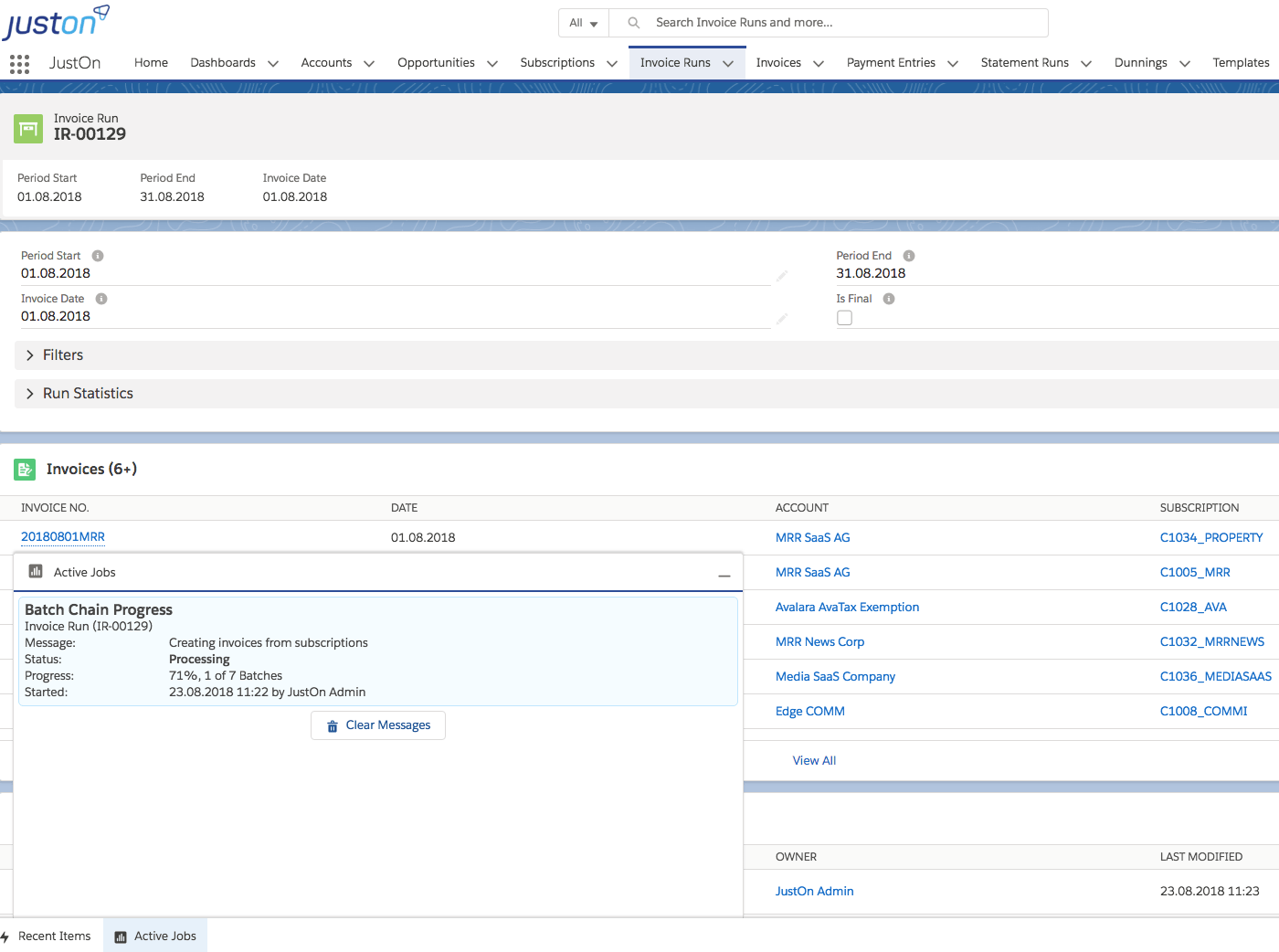The width and height of the screenshot is (1279, 952).
Task: Click Is Final info icon
Action: coord(889,299)
